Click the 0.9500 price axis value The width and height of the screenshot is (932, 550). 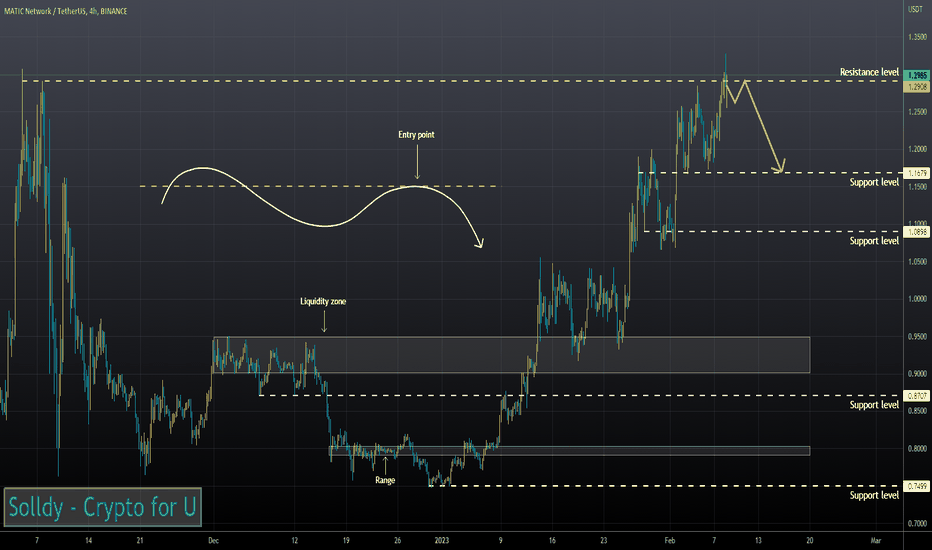(917, 337)
